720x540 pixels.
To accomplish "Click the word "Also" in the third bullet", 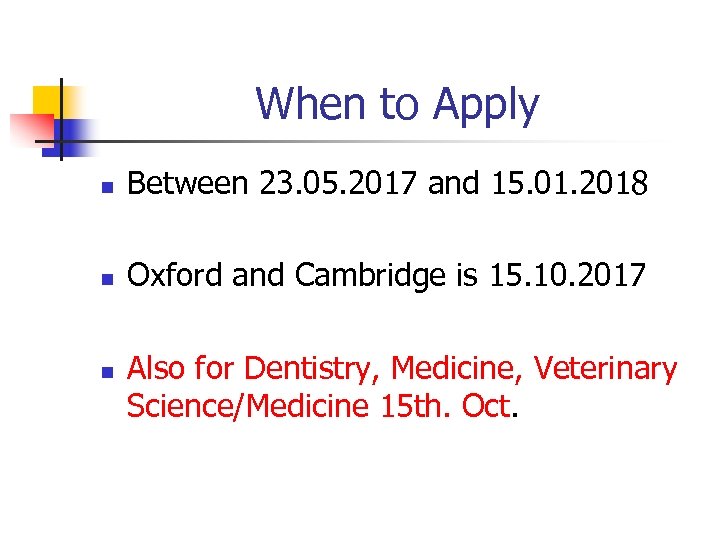I will (155, 370).
